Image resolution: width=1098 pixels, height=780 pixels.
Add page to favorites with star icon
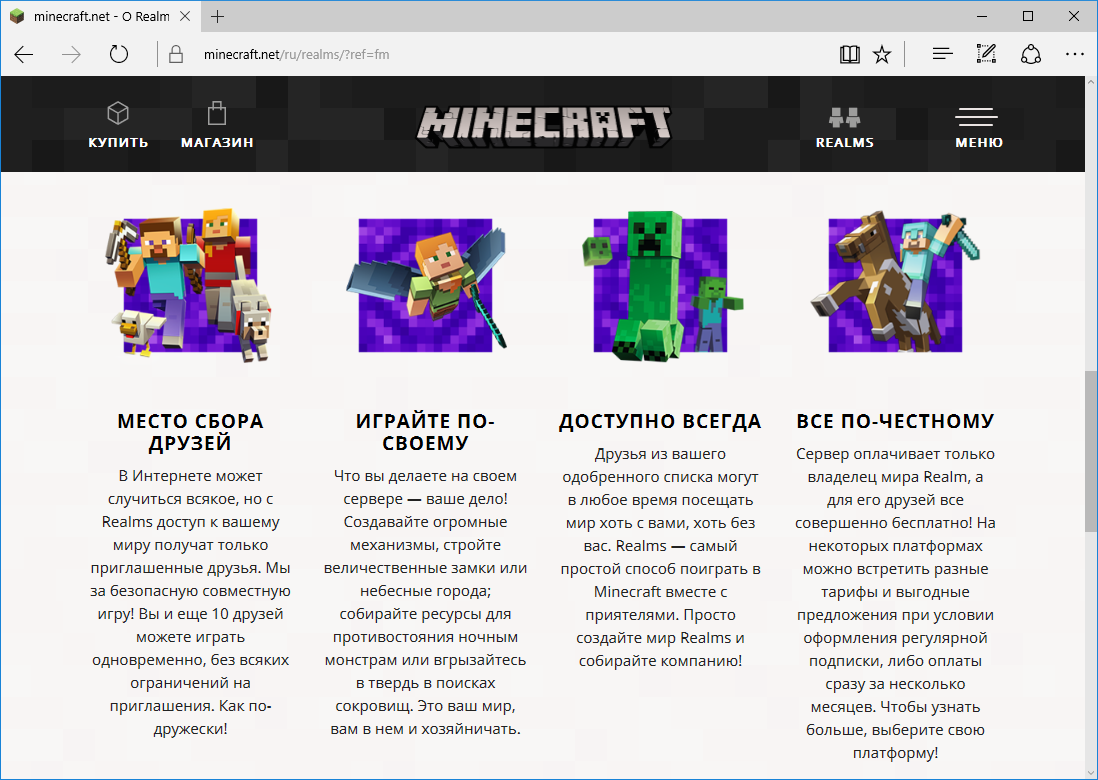pos(881,54)
